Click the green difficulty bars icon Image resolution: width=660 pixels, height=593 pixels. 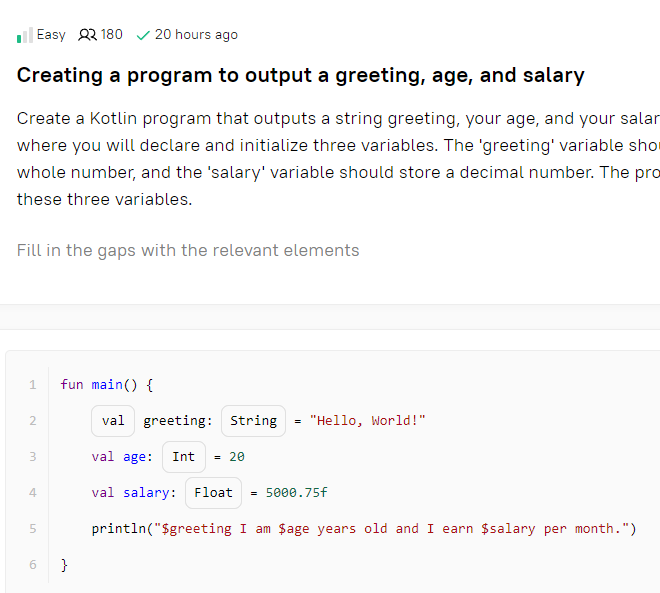pos(24,35)
